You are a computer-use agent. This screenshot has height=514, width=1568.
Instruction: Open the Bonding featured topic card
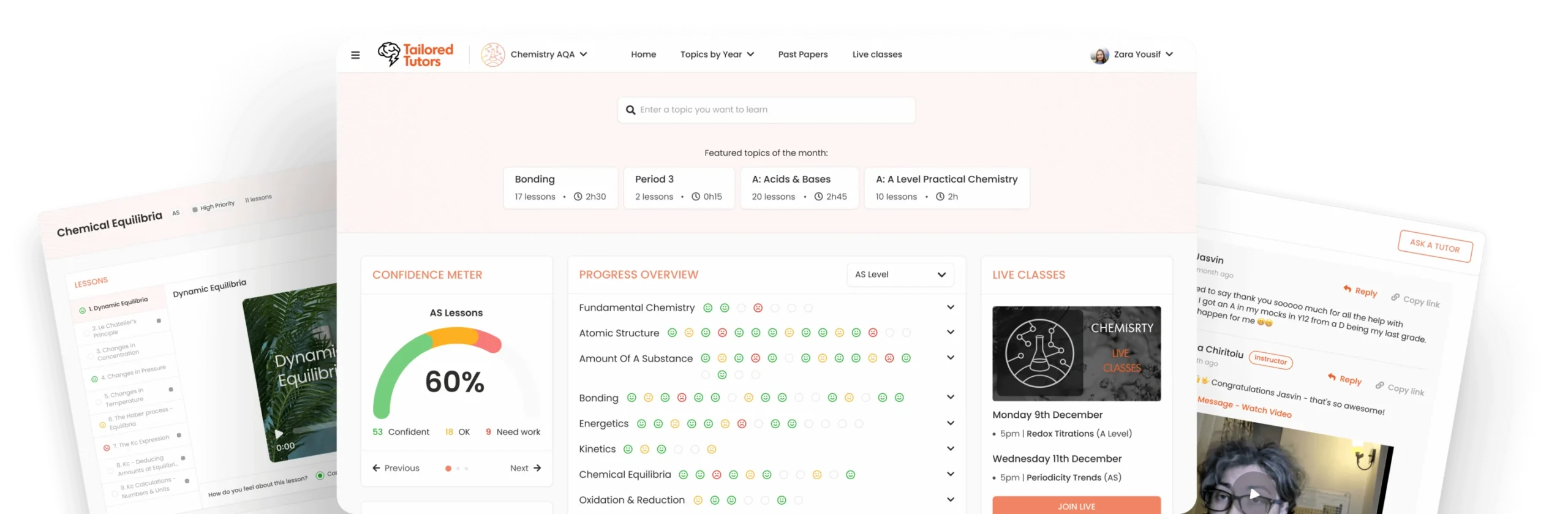(x=560, y=188)
